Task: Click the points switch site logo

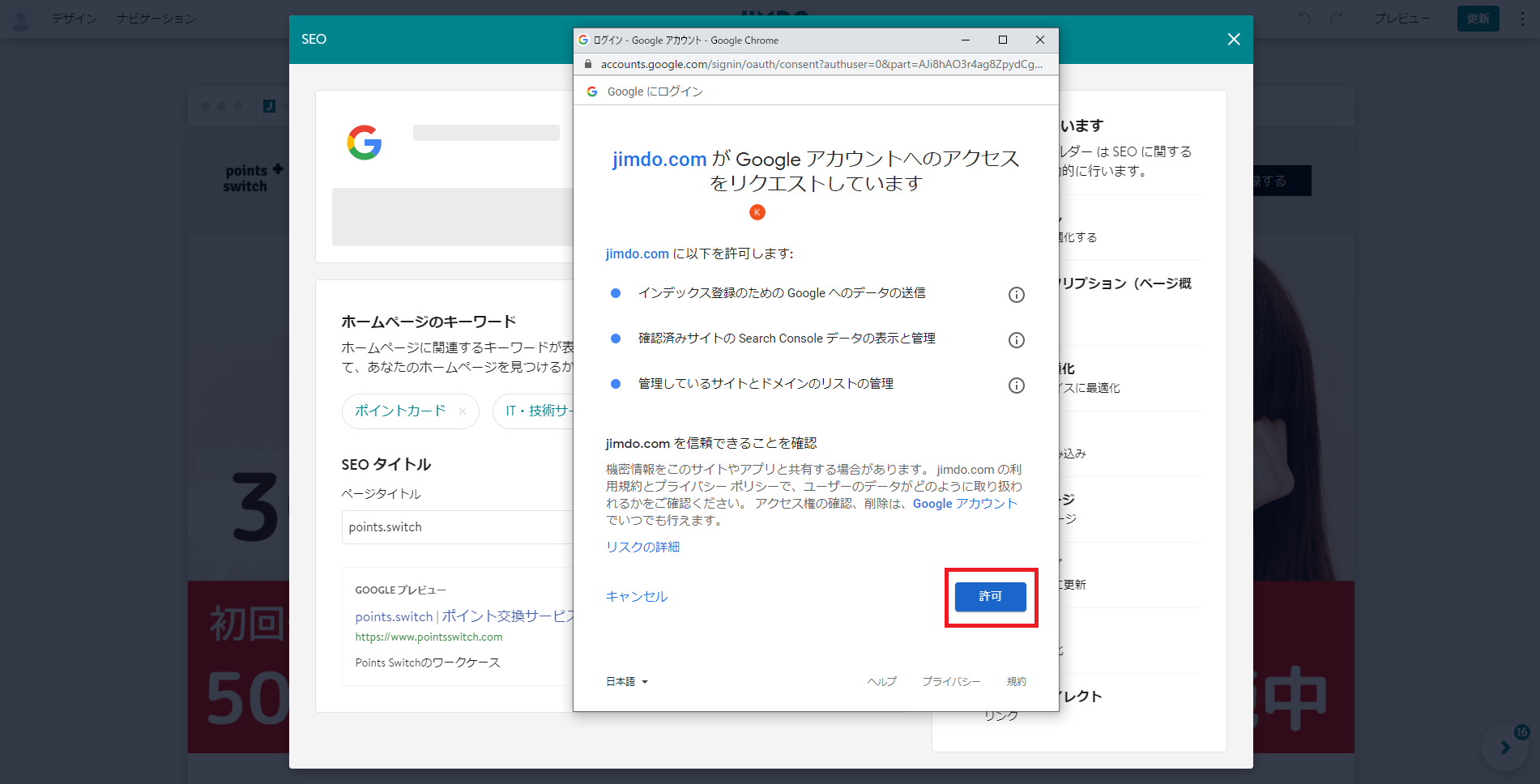Action: [253, 178]
